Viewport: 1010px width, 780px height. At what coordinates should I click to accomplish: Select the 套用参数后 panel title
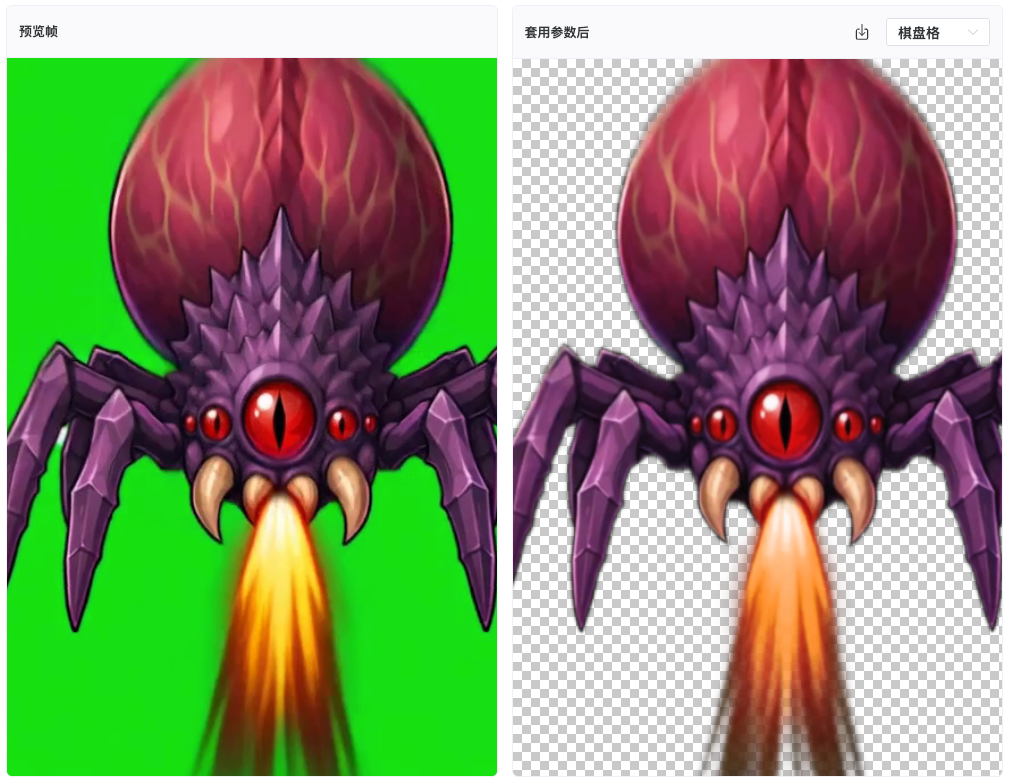point(557,32)
